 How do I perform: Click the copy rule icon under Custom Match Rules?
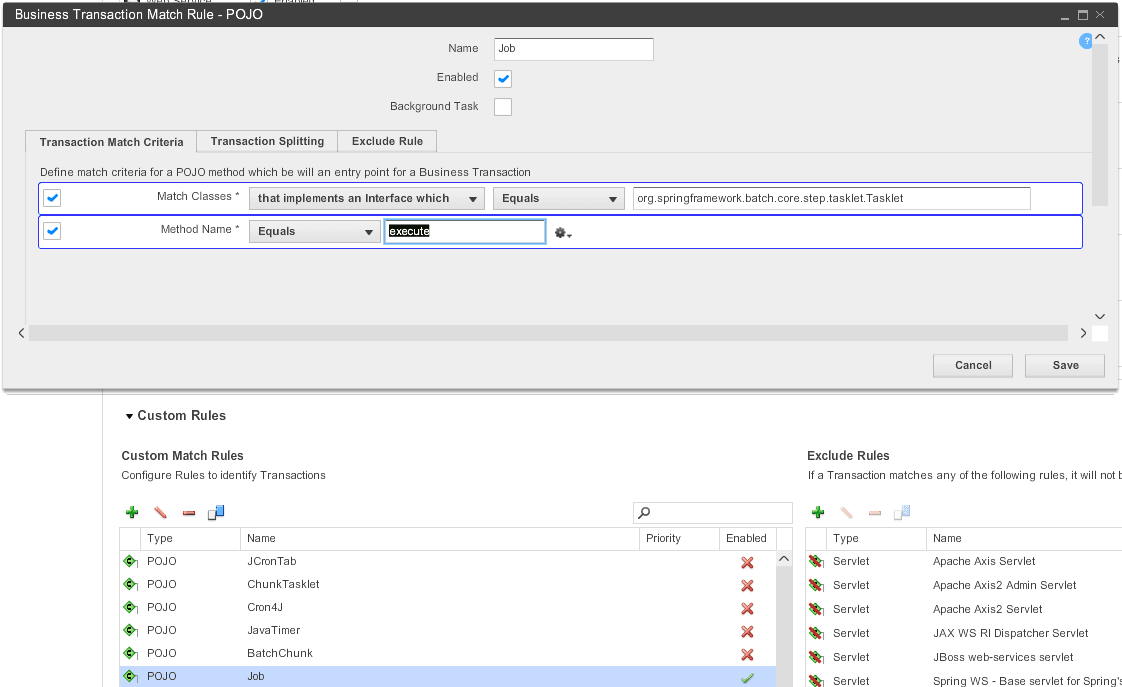(x=216, y=513)
